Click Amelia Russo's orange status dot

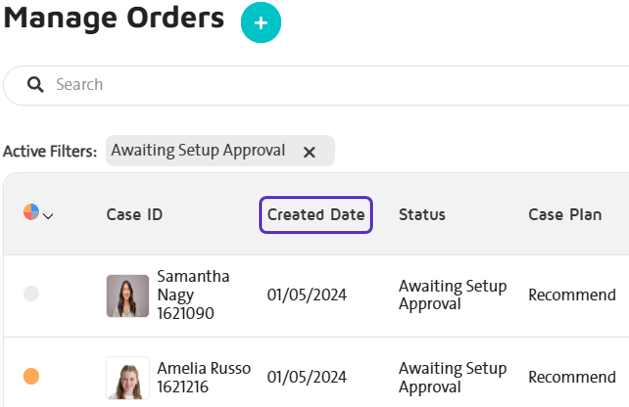point(31,376)
